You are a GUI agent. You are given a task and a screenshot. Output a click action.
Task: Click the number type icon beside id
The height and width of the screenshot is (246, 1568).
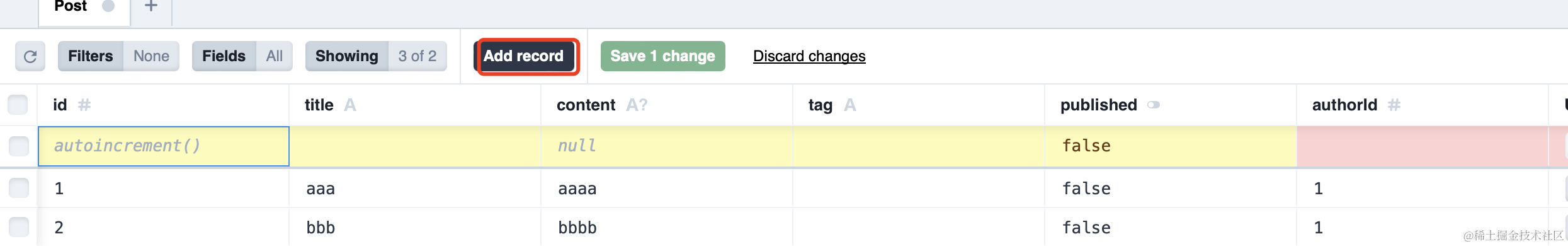coord(84,105)
